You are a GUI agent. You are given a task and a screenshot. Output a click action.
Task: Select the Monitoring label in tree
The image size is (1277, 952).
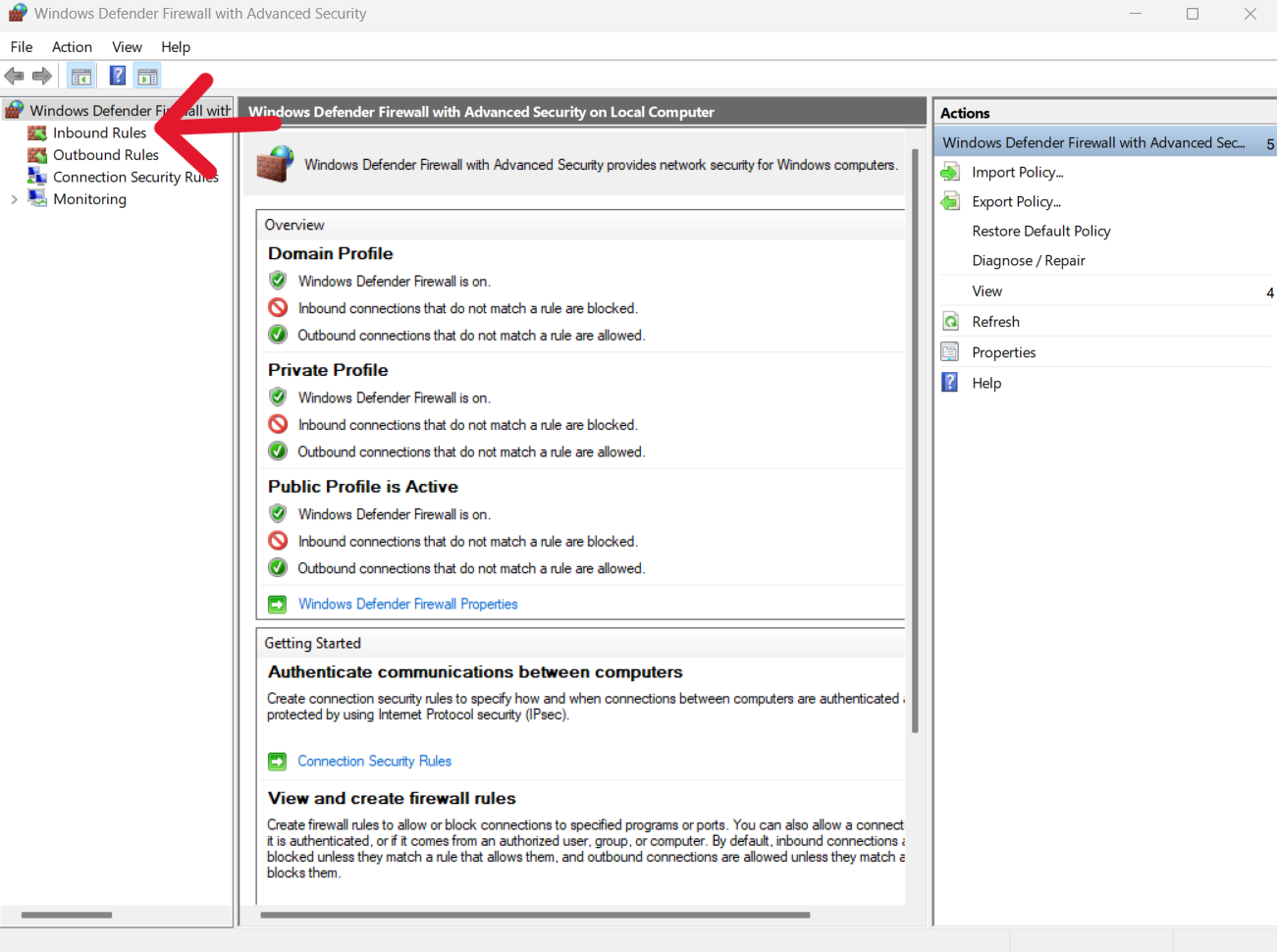[x=90, y=199]
